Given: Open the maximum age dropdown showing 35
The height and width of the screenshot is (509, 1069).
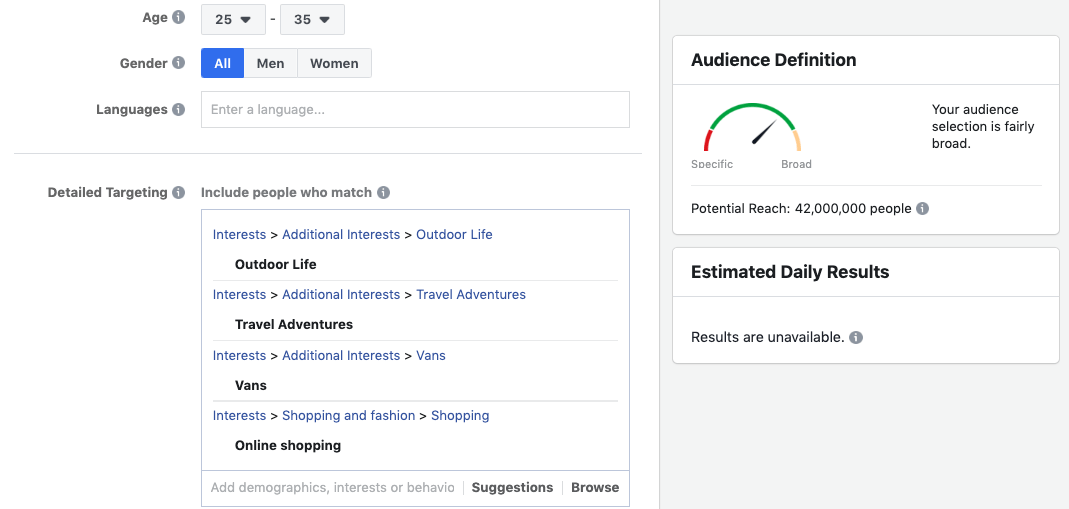Looking at the screenshot, I should 312,19.
